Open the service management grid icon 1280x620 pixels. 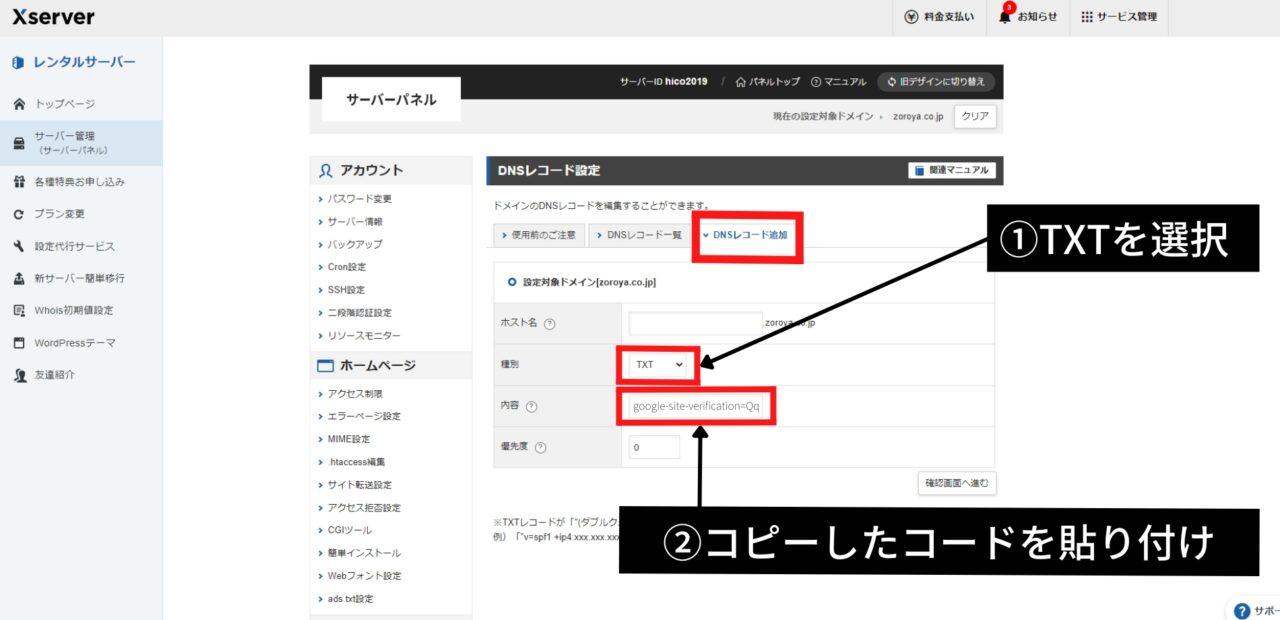[x=1087, y=17]
